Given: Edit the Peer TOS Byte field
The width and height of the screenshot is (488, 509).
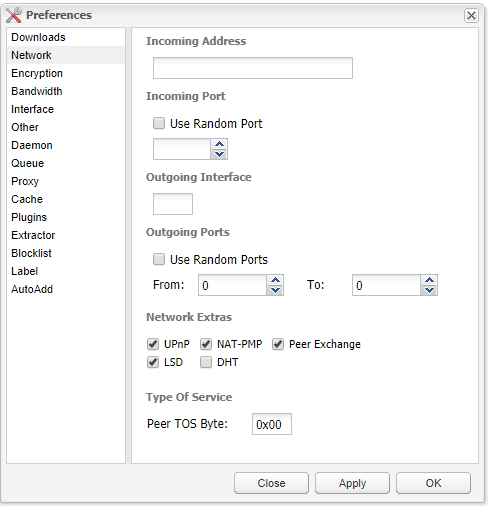Looking at the screenshot, I should pos(272,424).
